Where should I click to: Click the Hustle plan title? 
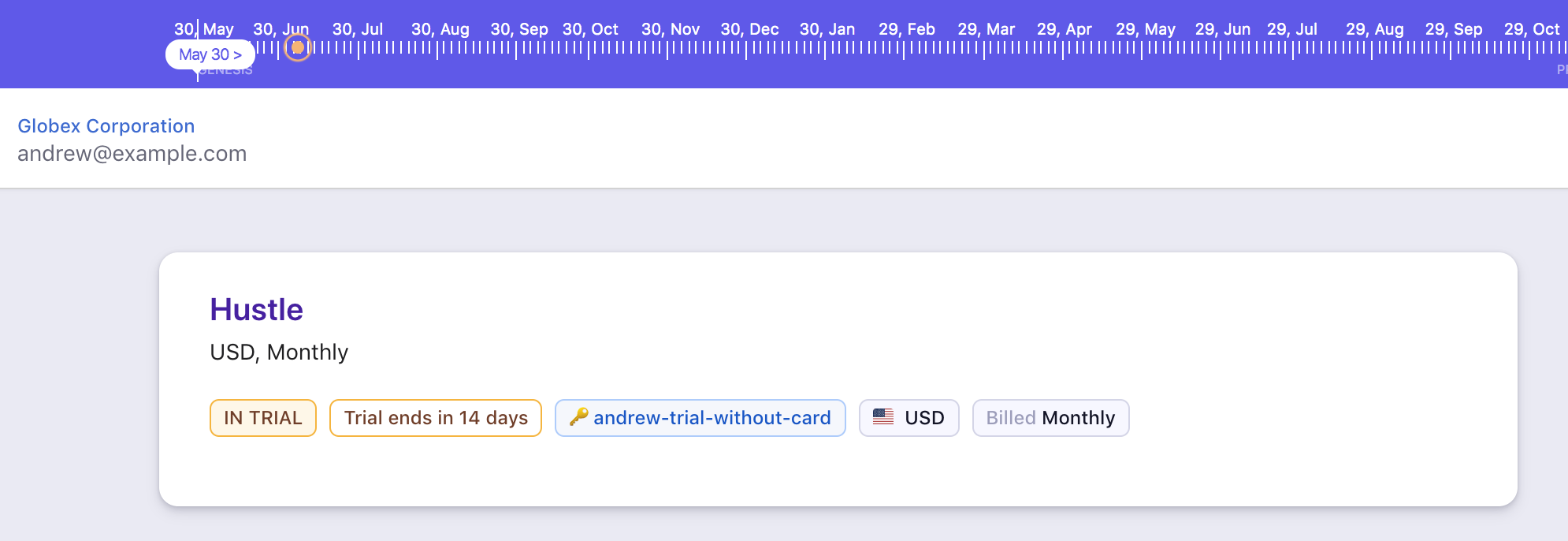coord(256,310)
